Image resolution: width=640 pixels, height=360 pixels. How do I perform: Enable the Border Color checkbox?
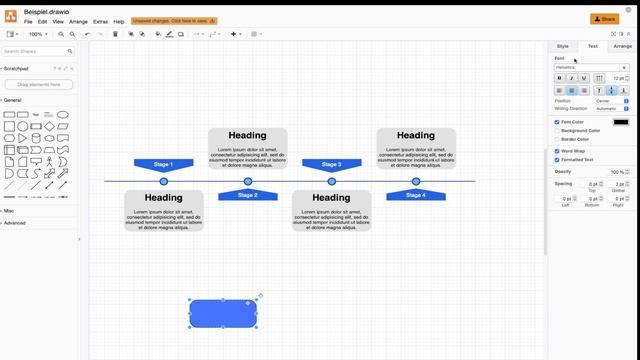557,139
